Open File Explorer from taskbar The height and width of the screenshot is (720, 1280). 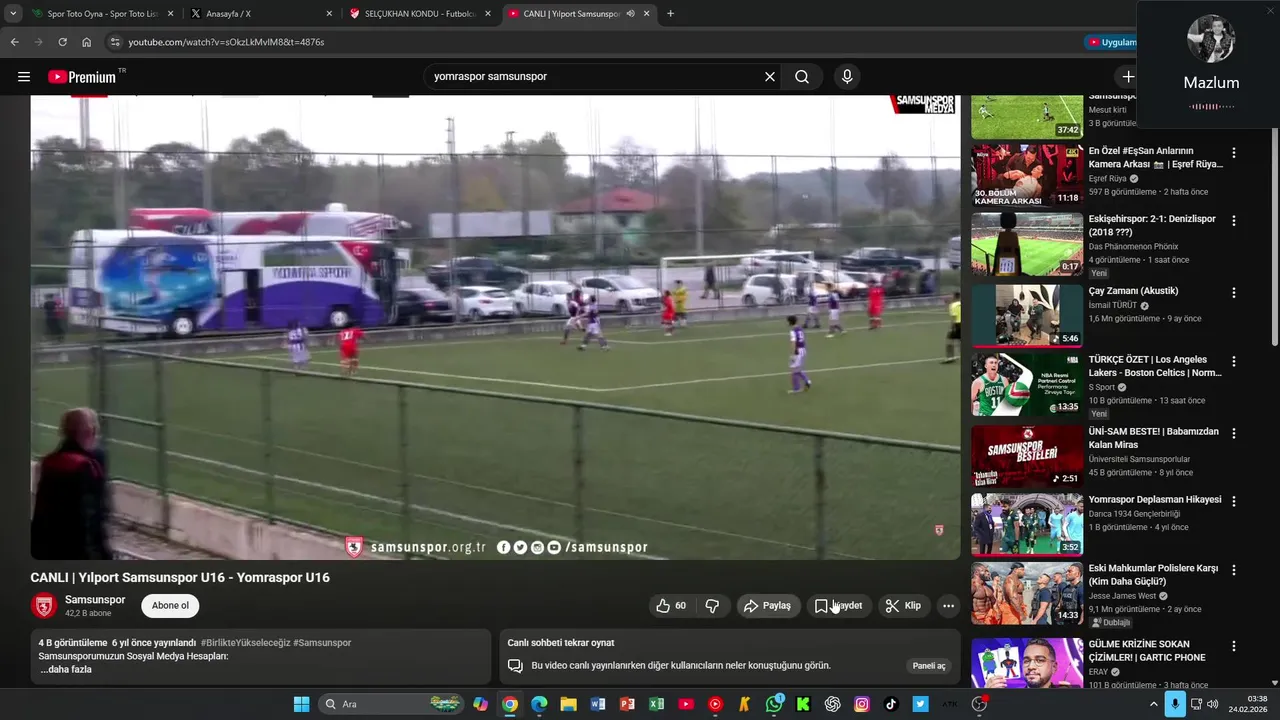pos(568,704)
